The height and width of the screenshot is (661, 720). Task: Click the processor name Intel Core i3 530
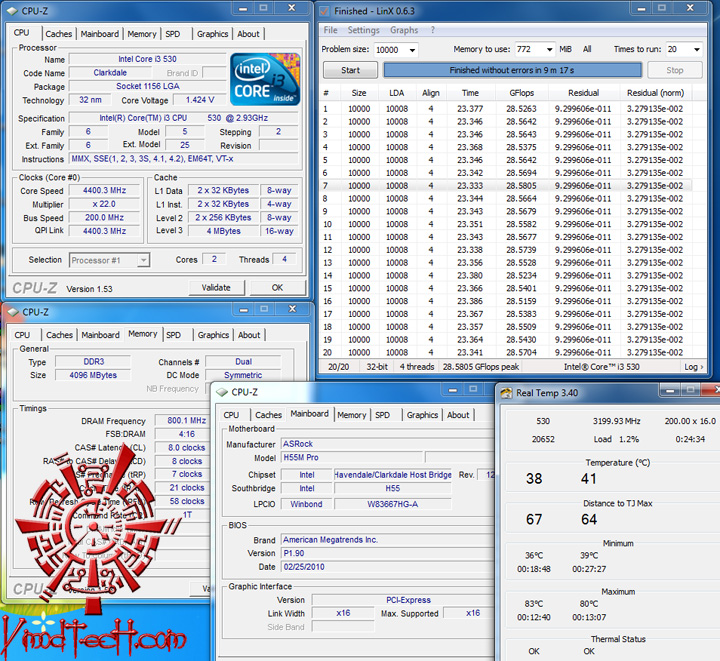pos(147,59)
